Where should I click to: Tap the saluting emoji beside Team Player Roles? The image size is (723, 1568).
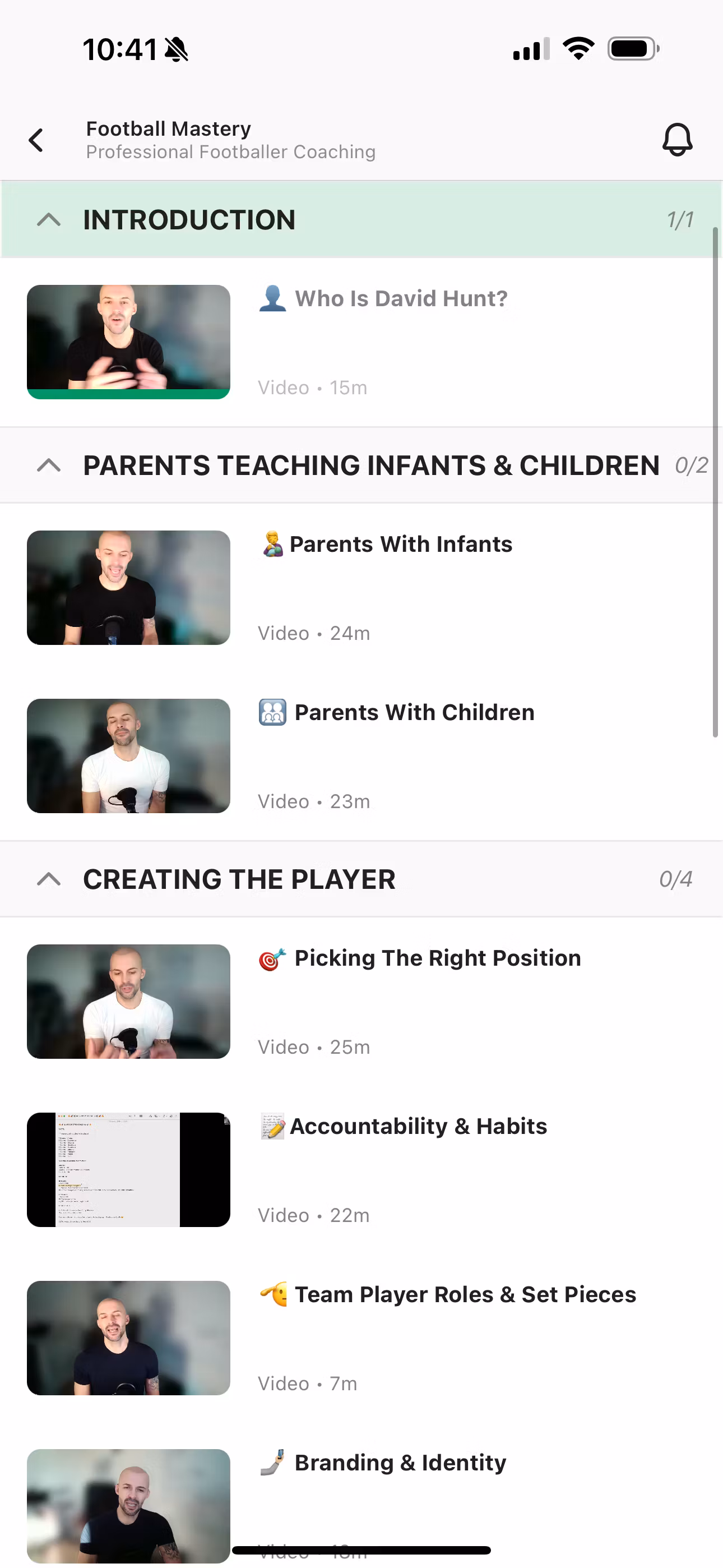[274, 1295]
